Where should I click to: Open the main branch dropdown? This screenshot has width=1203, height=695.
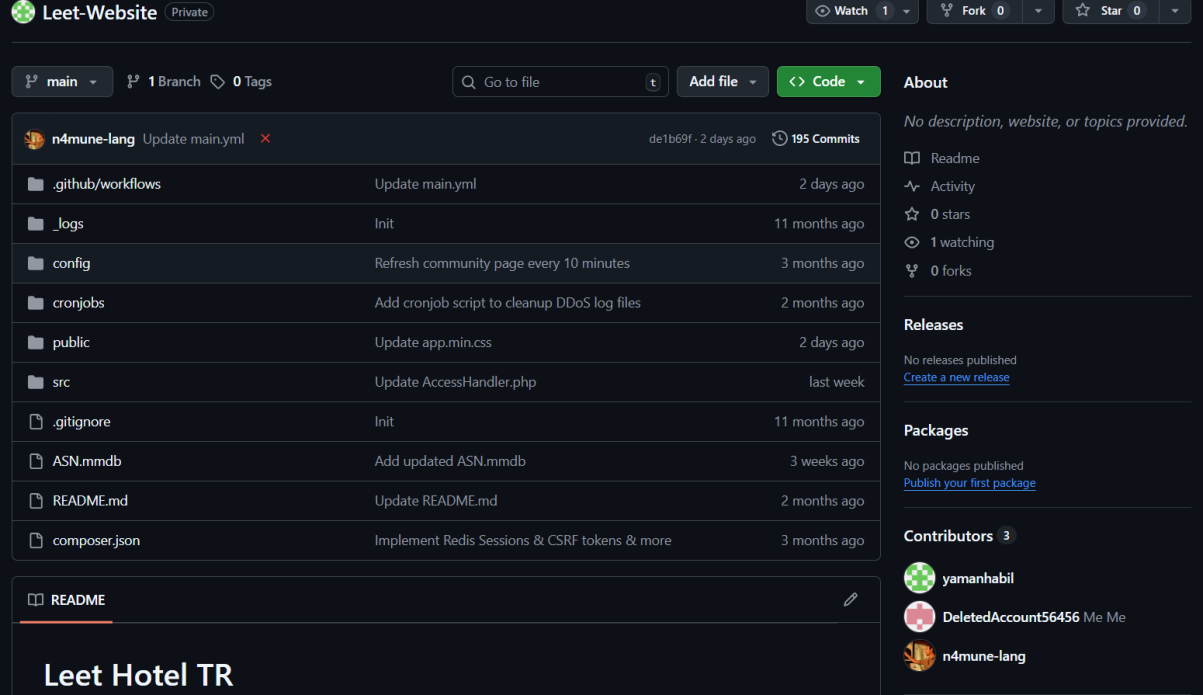(62, 82)
